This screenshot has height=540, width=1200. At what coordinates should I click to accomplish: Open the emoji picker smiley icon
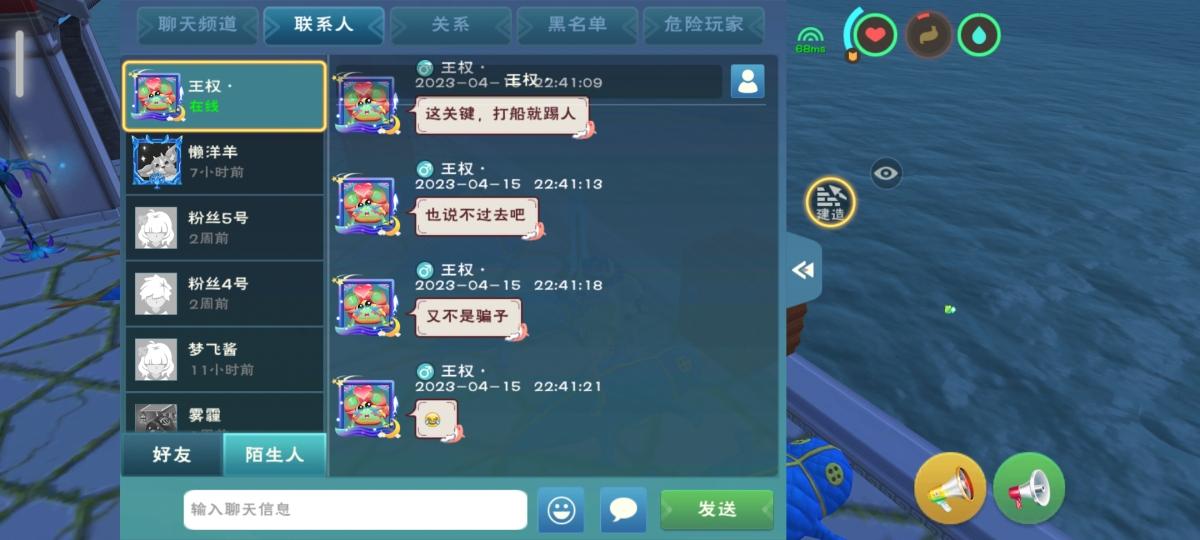[x=561, y=509]
